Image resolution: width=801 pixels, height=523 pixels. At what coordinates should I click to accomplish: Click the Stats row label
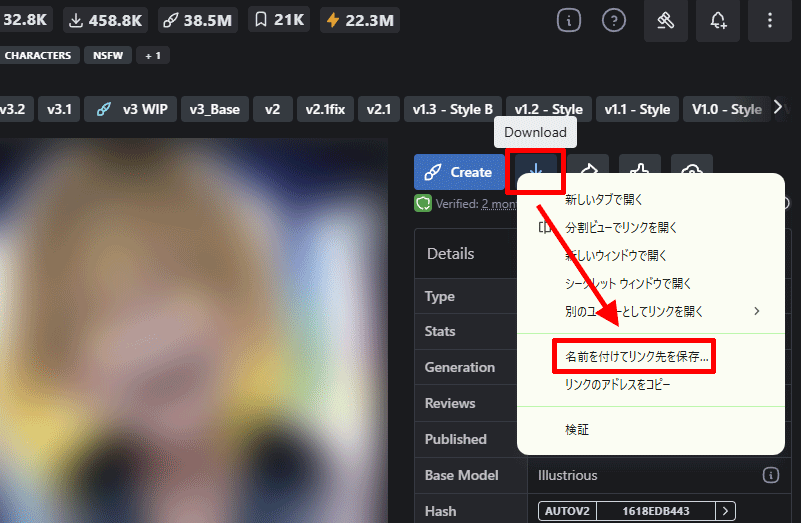pyautogui.click(x=440, y=331)
